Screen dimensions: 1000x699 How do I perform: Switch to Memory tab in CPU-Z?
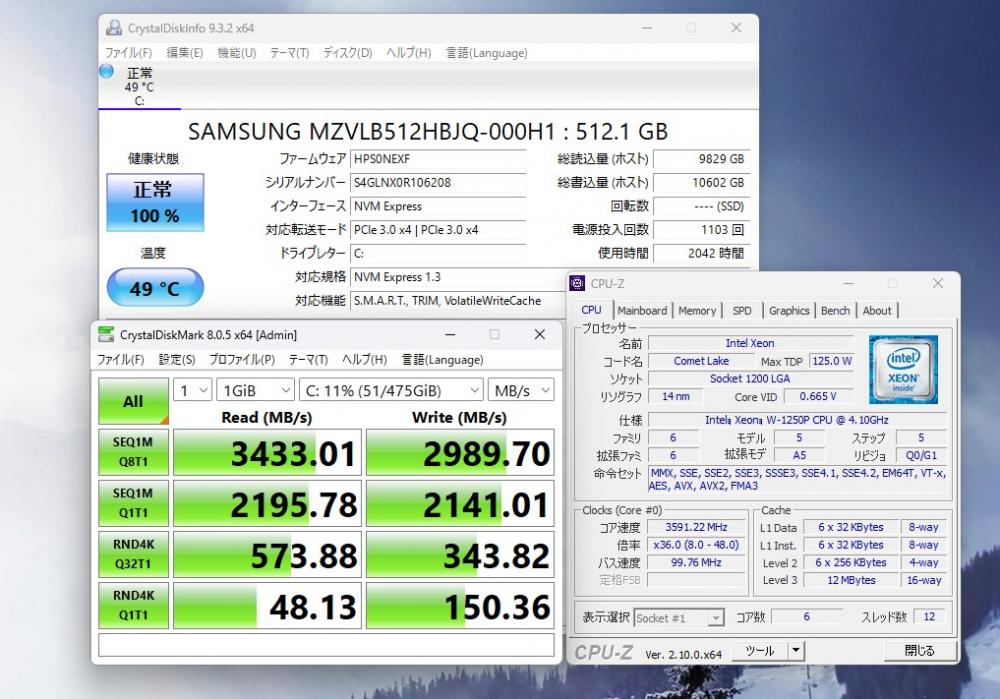697,311
